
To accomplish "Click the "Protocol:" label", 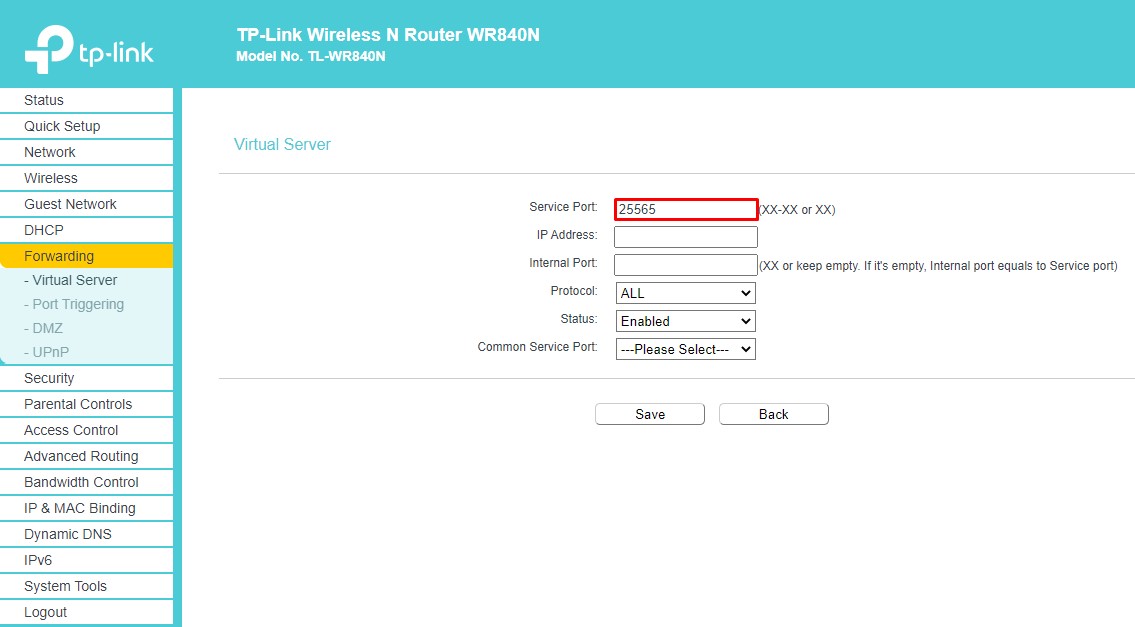I will pos(574,291).
